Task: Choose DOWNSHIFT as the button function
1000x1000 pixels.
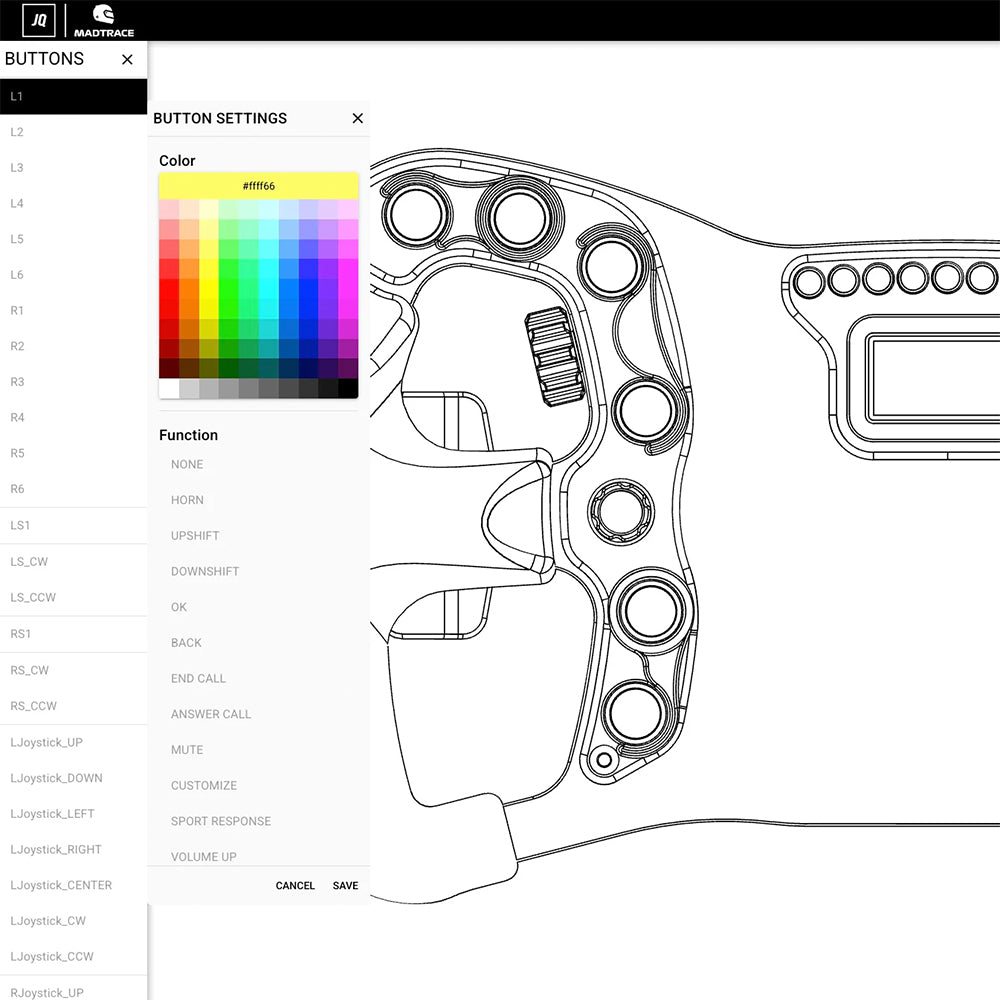Action: click(x=204, y=571)
